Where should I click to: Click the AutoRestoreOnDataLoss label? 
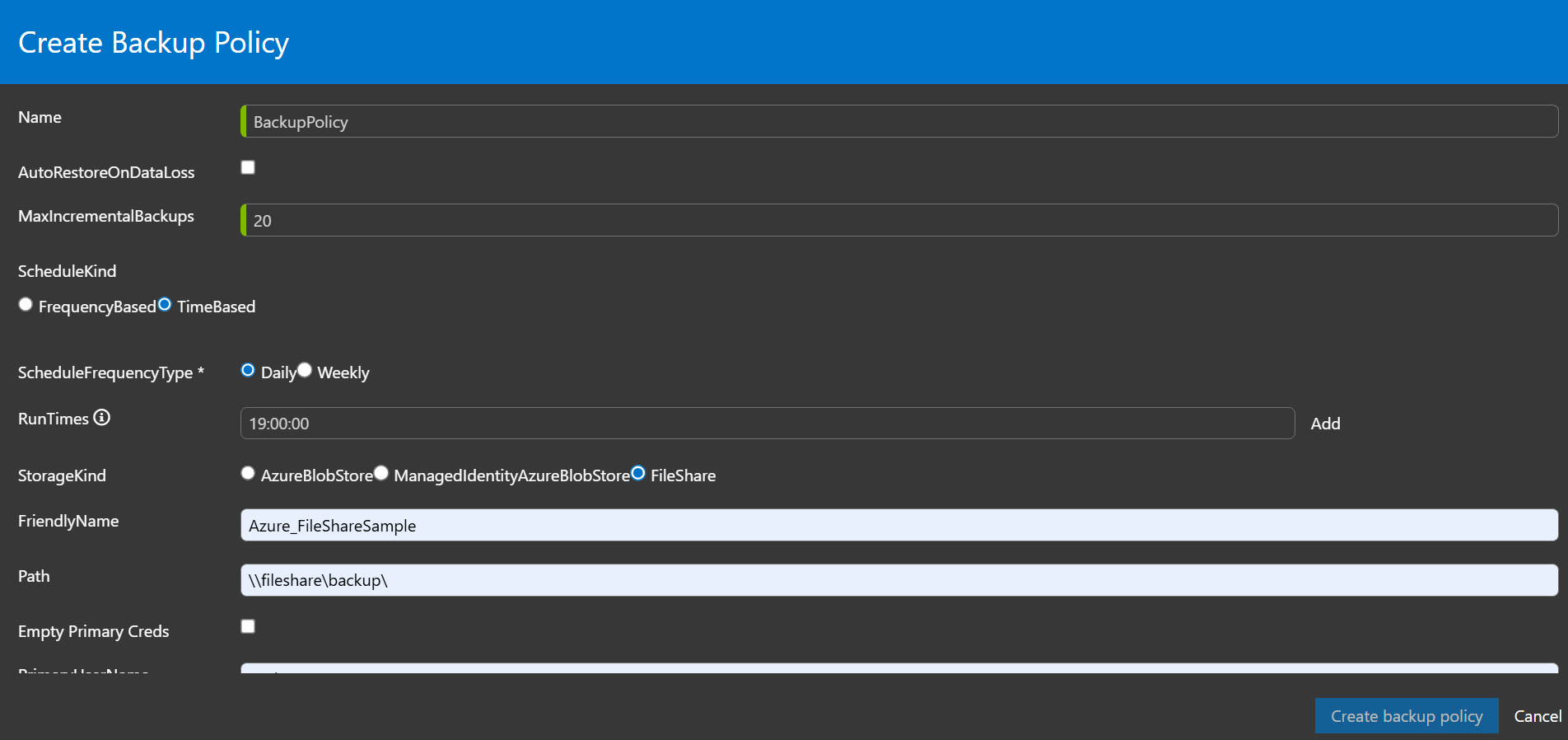pyautogui.click(x=106, y=172)
